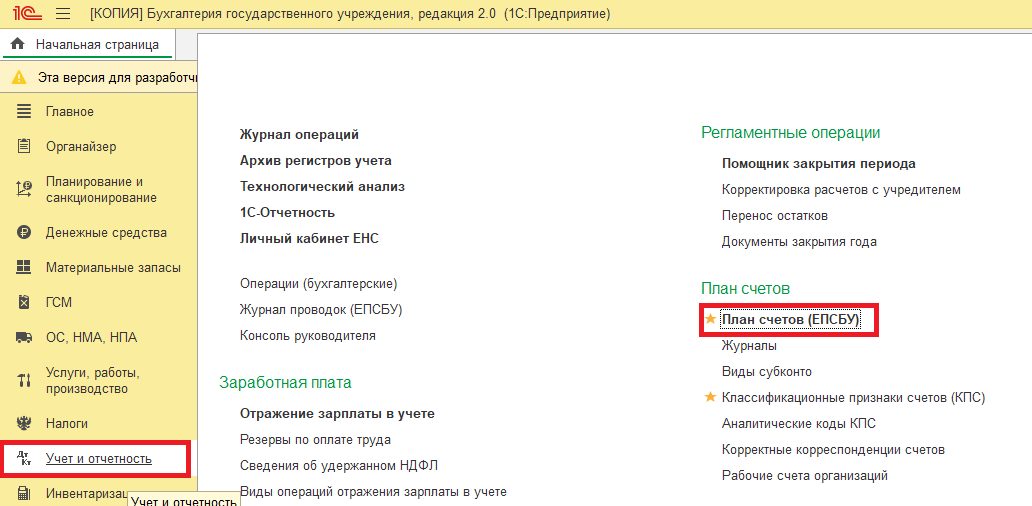Open Виды субконто
The width and height of the screenshot is (1032, 506).
coord(767,372)
